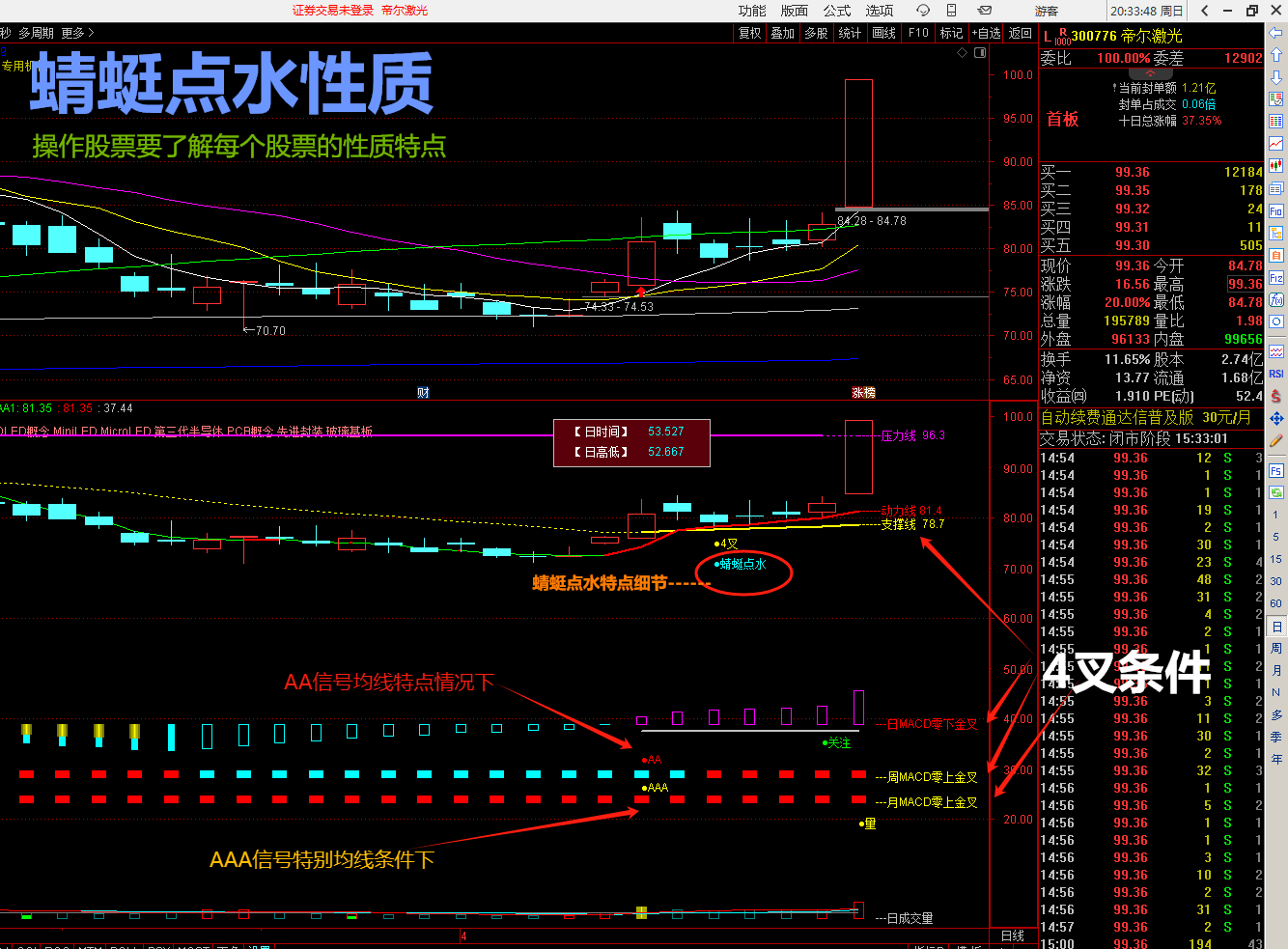Click the chat bubble icon in top bar
The image size is (1288, 949).
pos(923,11)
